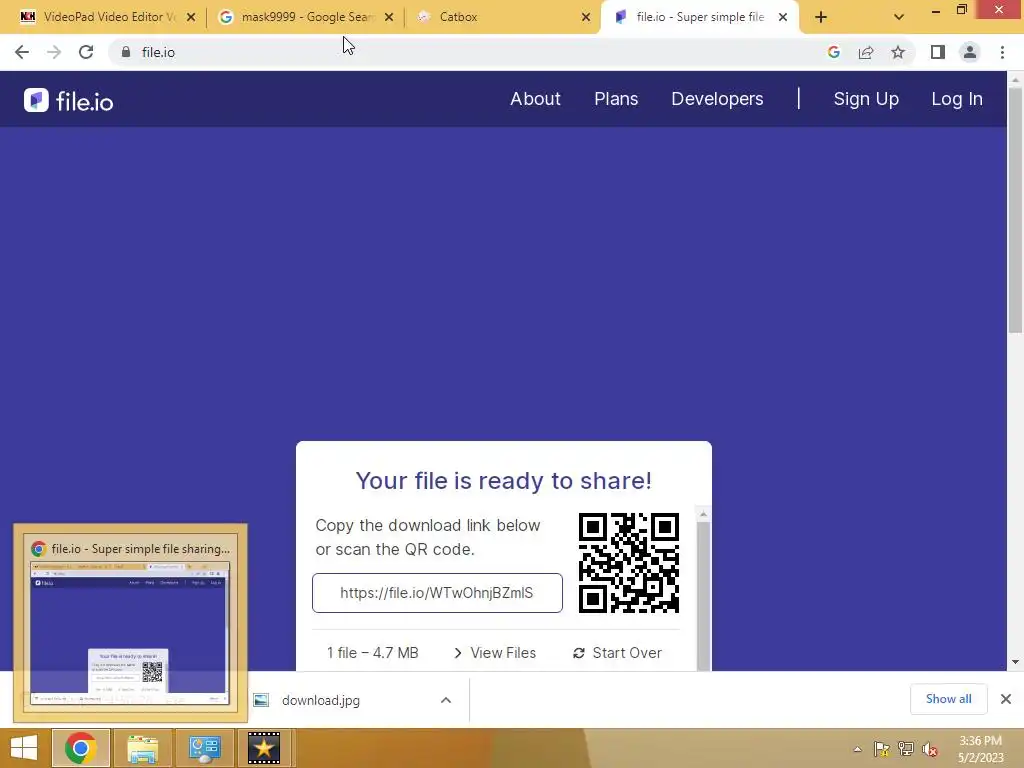
Task: Open Control Panel icon in taskbar
Action: [x=204, y=748]
